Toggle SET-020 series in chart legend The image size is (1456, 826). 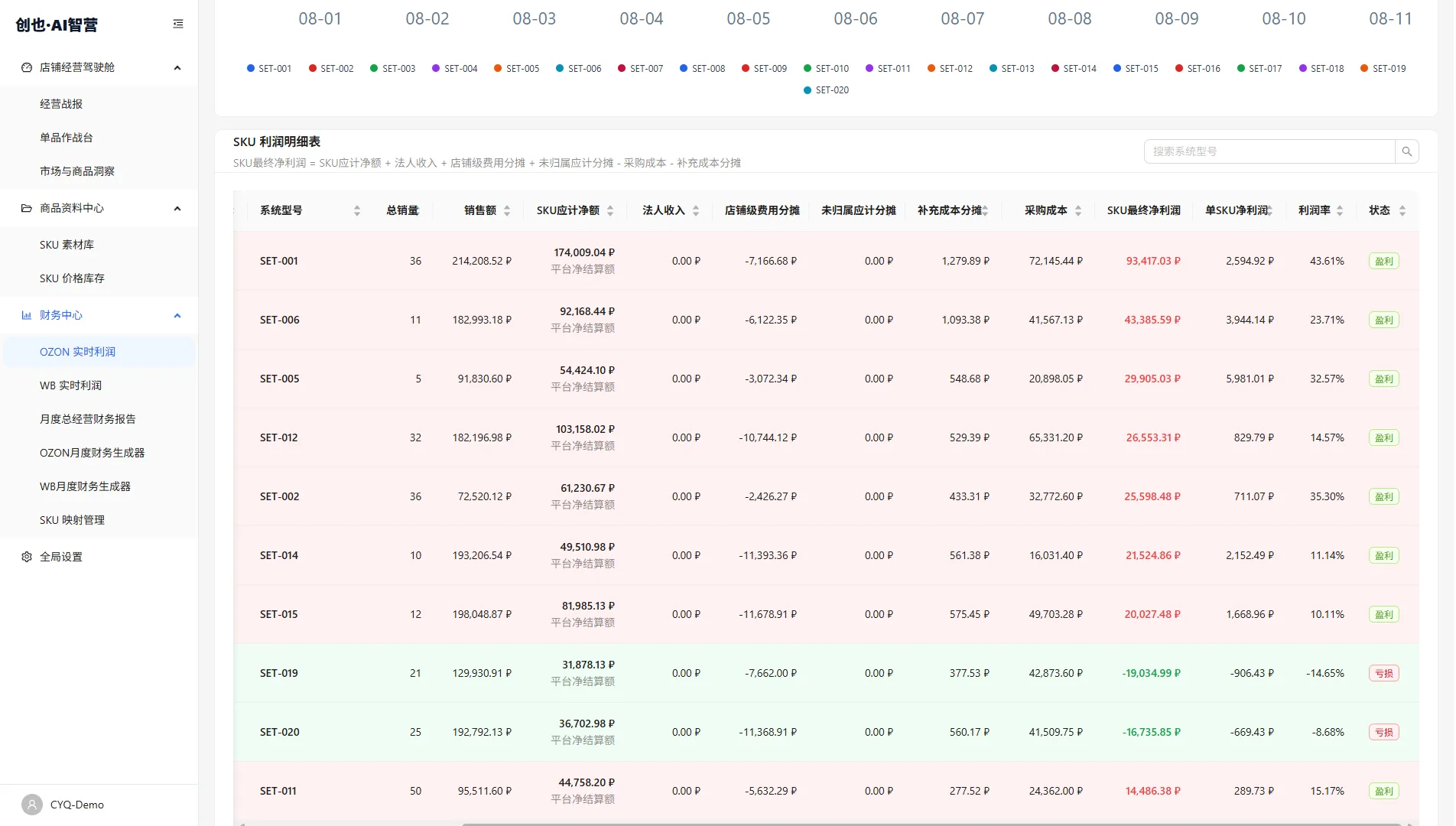point(827,89)
